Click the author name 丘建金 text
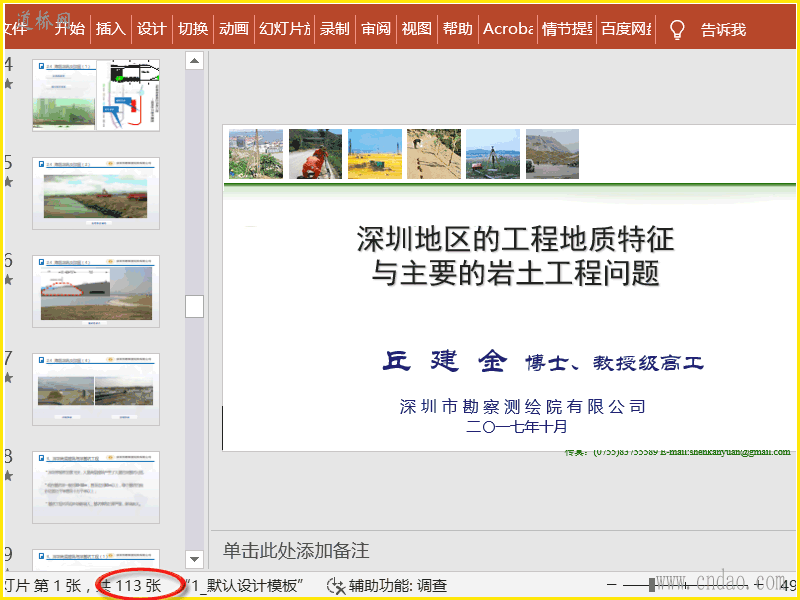The image size is (800, 600). coord(445,361)
